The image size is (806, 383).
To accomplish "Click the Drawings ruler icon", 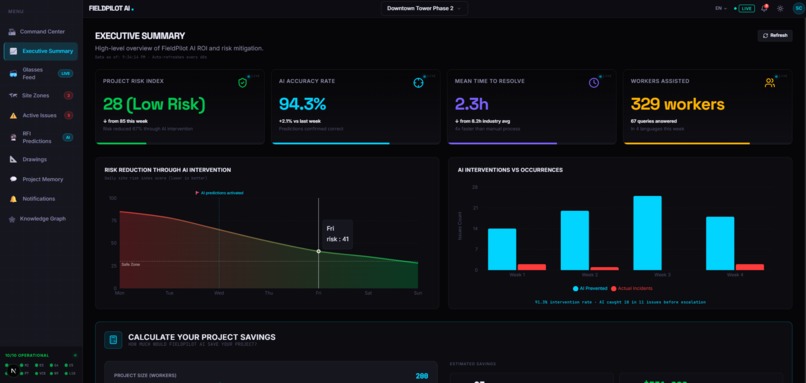I will 13,159.
